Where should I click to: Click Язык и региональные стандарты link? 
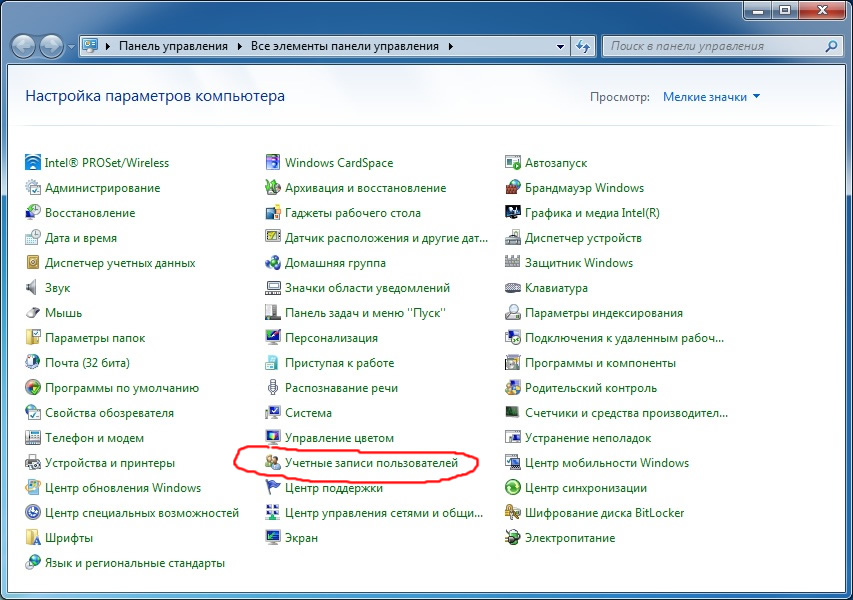pos(135,563)
